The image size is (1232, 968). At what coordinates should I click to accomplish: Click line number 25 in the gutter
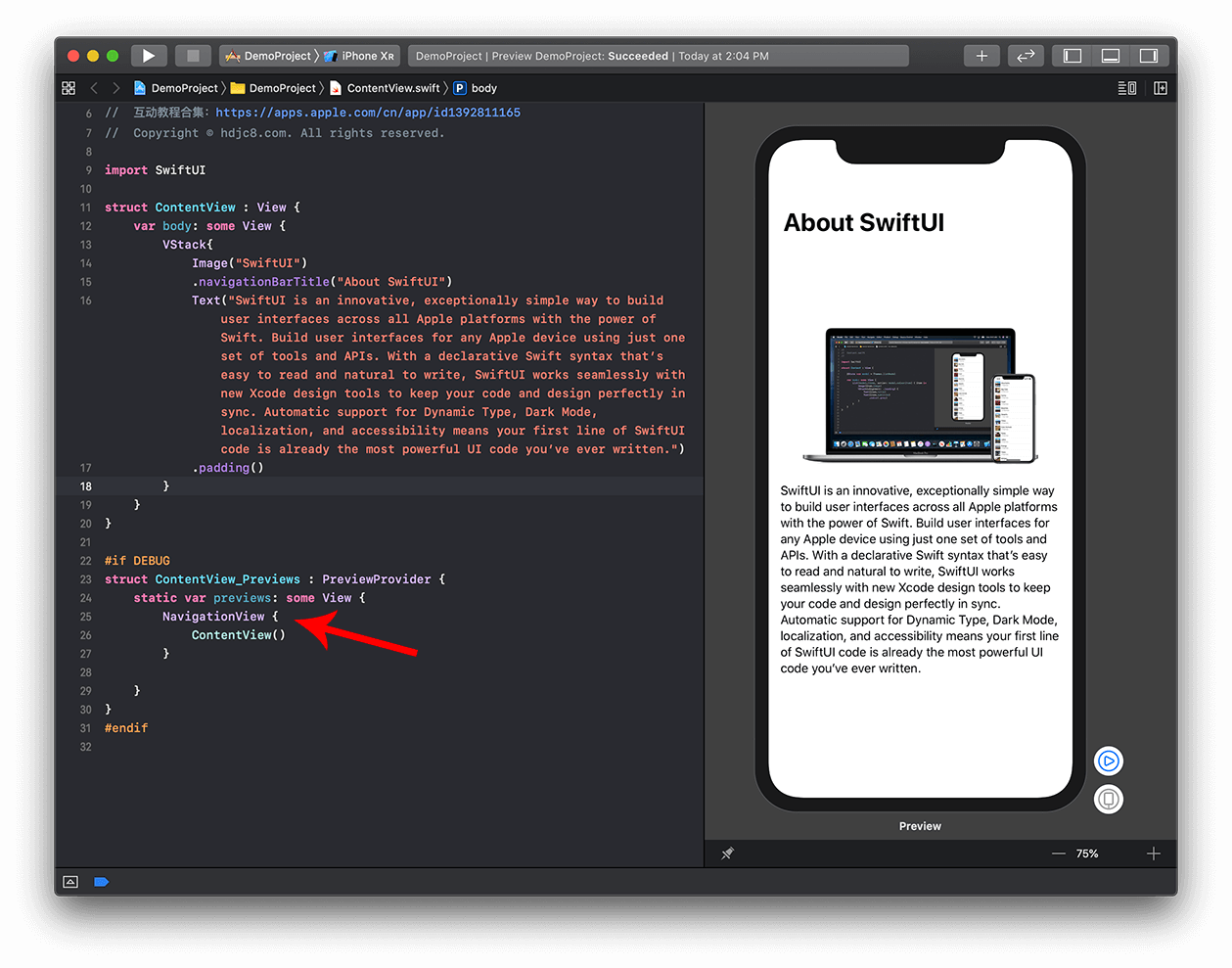click(x=86, y=617)
